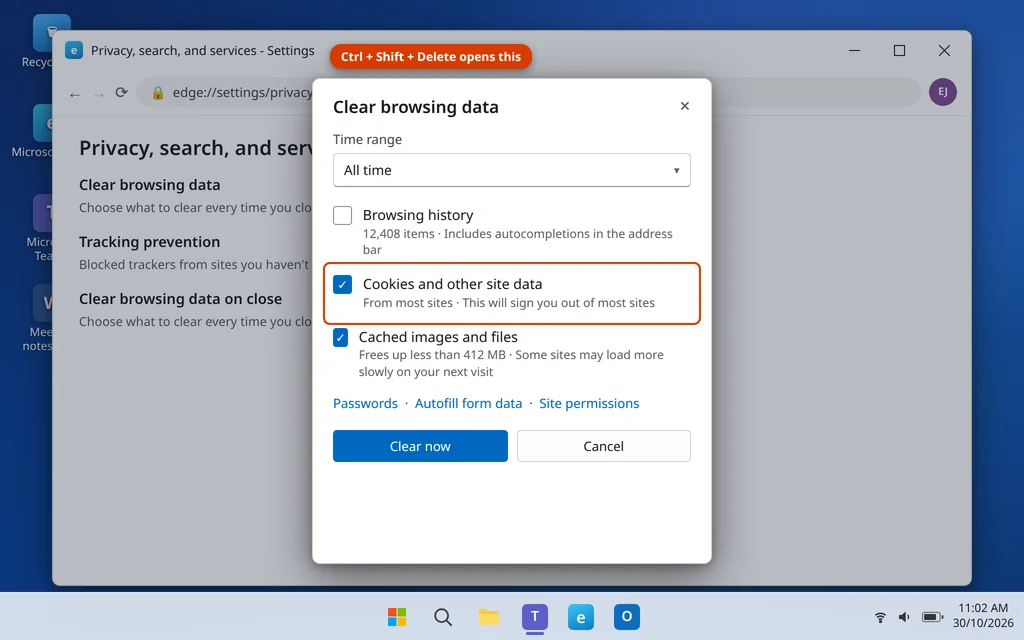
Task: Open taskbar Search
Action: click(x=443, y=616)
